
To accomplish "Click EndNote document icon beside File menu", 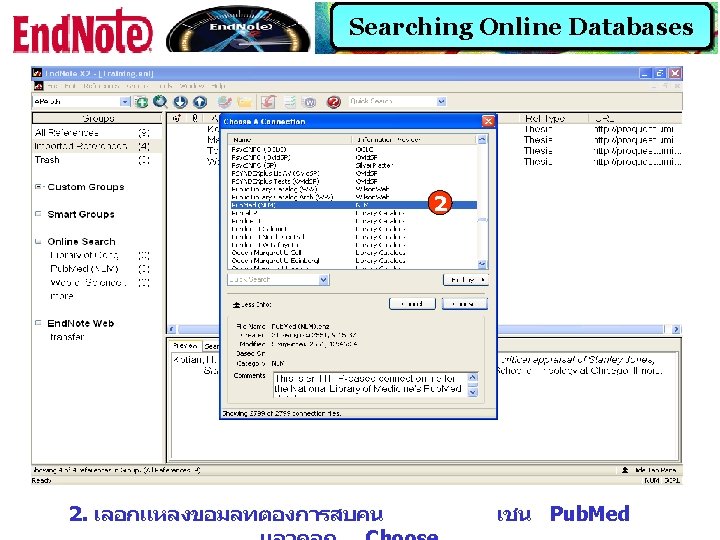I will coord(38,86).
